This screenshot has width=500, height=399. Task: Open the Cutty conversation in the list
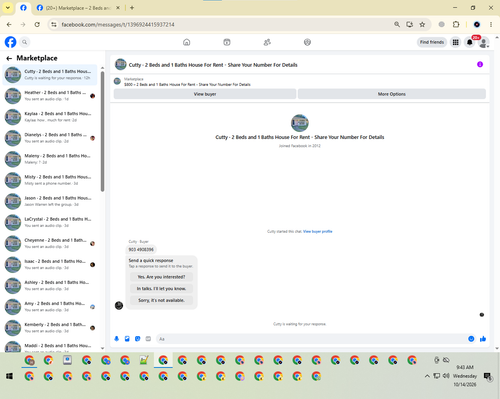pyautogui.click(x=50, y=75)
